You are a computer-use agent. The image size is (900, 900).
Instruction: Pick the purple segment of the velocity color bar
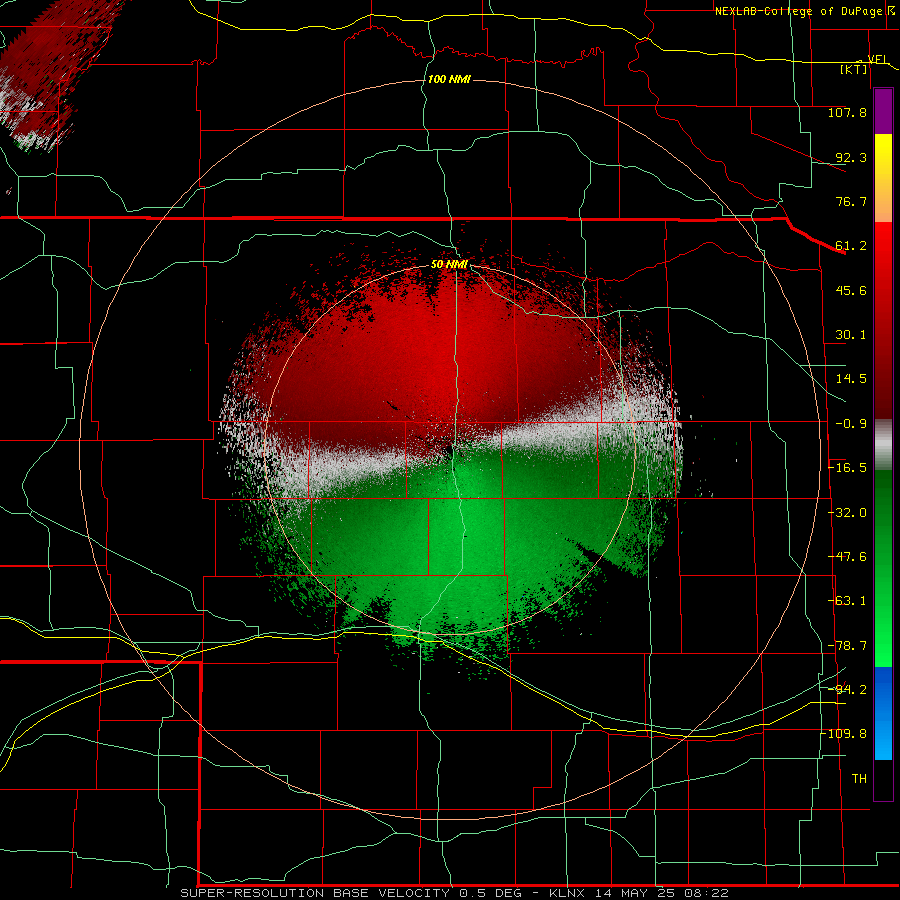883,111
